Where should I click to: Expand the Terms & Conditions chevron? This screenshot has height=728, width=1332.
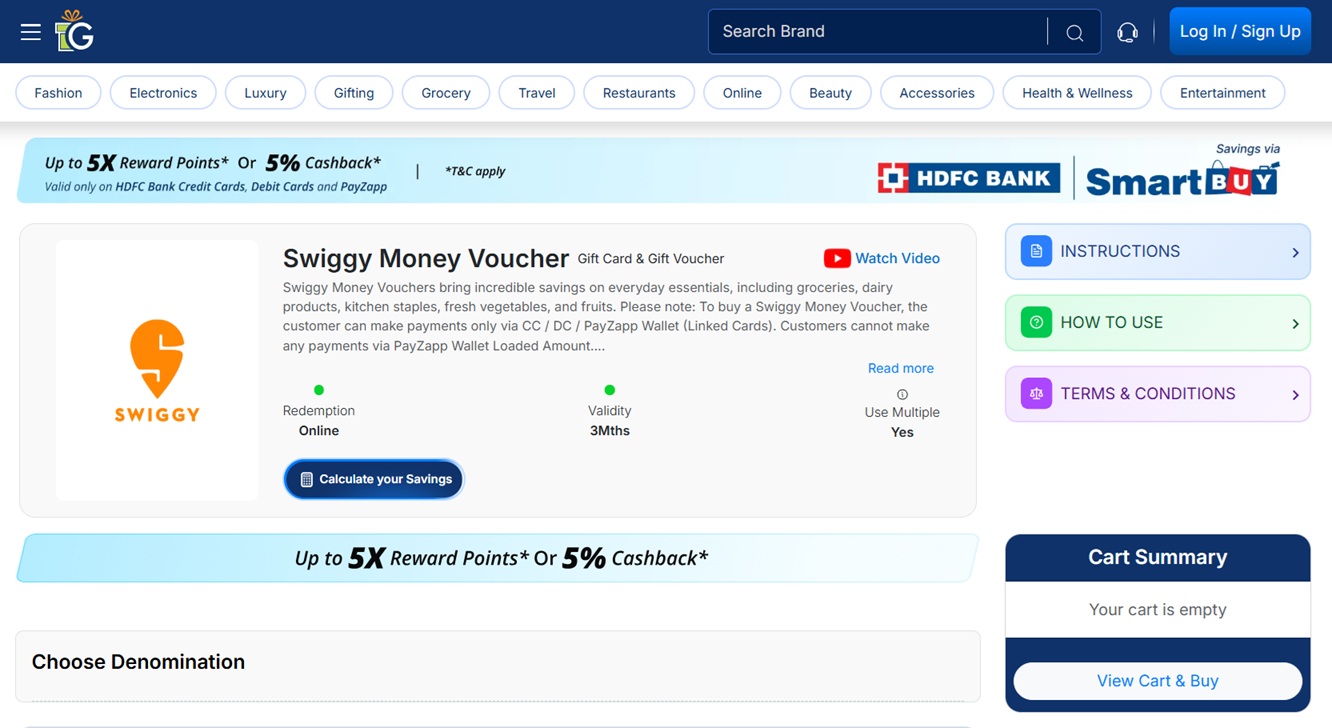[1295, 394]
